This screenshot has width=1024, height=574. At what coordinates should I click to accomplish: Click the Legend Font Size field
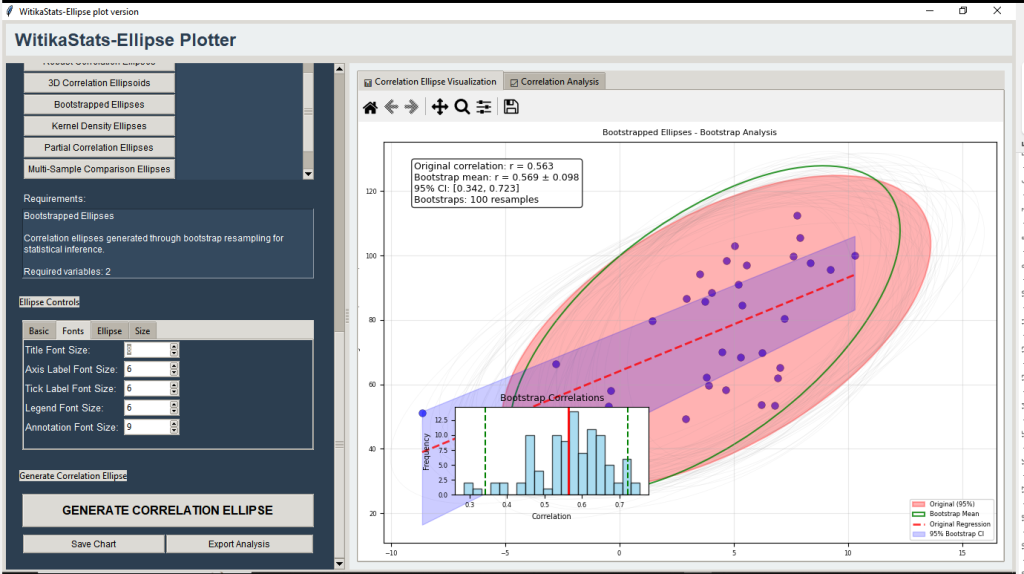[x=147, y=407]
